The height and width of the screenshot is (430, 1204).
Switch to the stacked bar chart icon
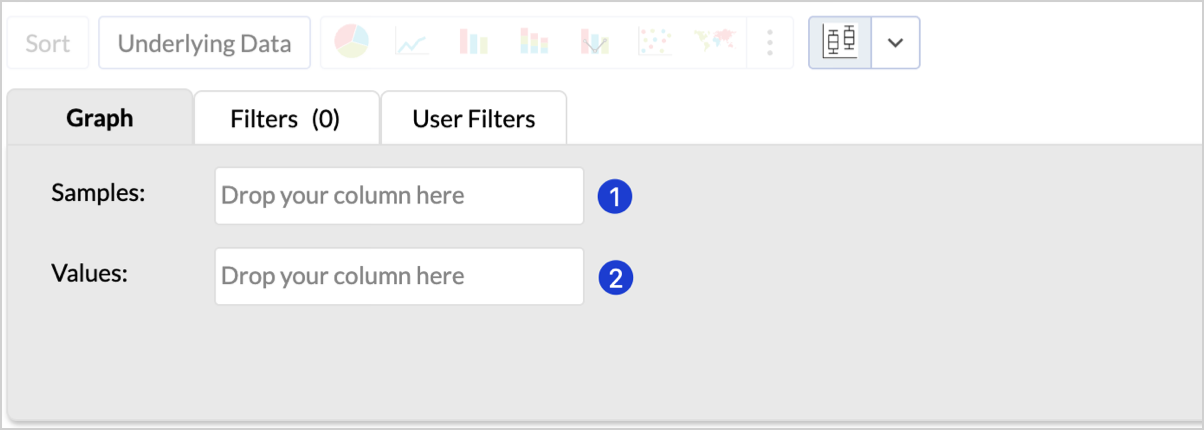(x=534, y=42)
